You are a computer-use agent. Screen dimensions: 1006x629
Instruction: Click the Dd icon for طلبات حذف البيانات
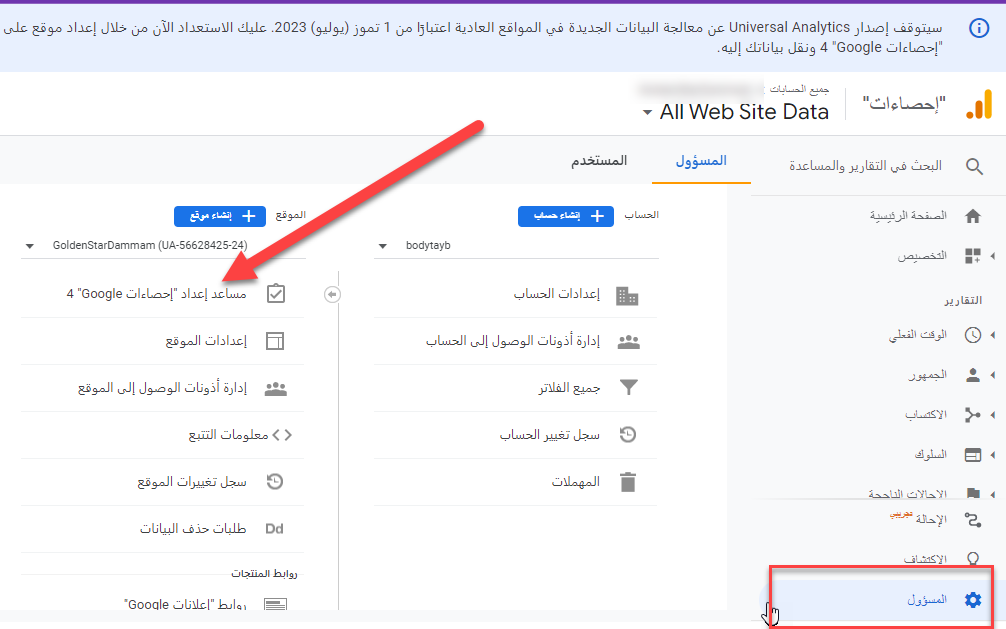click(x=274, y=529)
